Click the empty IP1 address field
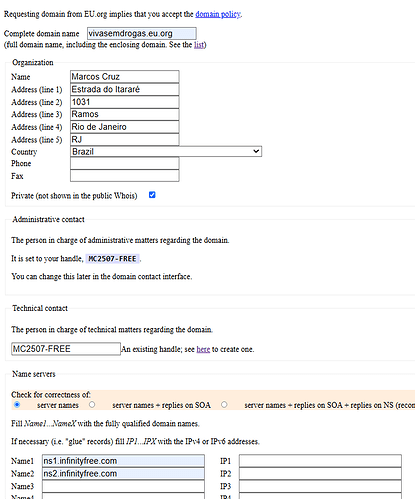 coord(320,461)
